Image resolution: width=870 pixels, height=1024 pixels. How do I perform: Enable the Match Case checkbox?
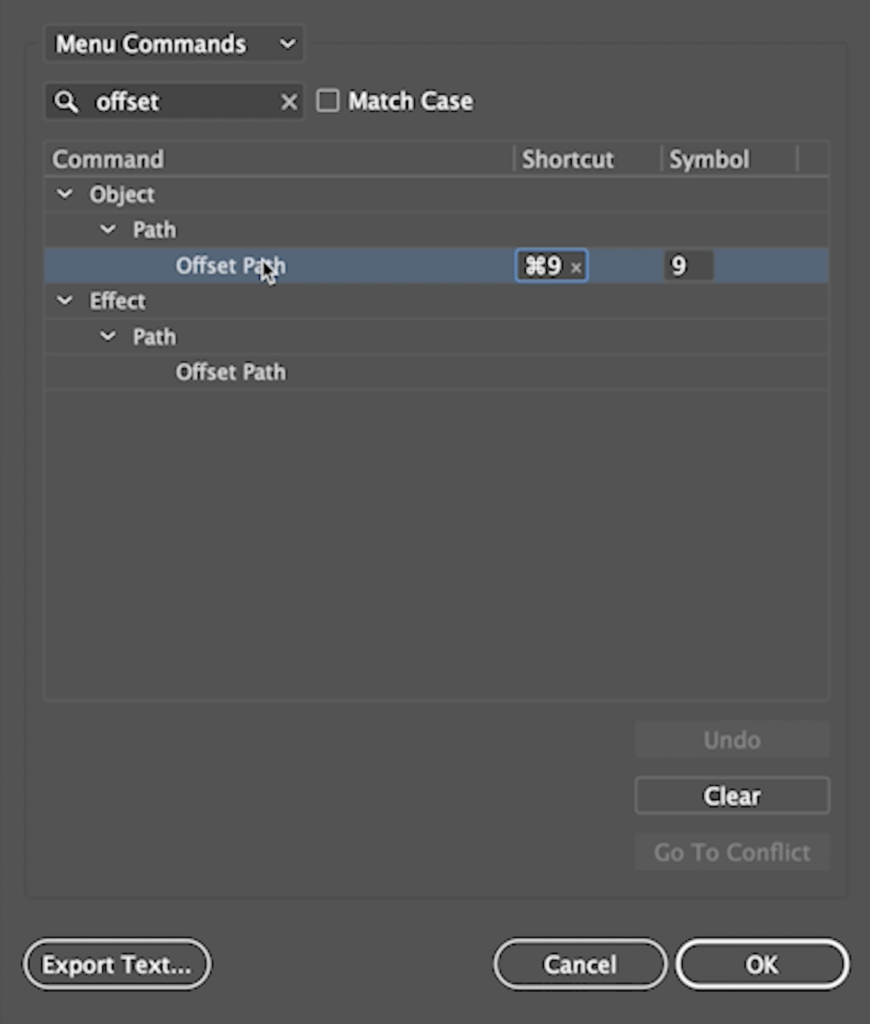point(327,101)
